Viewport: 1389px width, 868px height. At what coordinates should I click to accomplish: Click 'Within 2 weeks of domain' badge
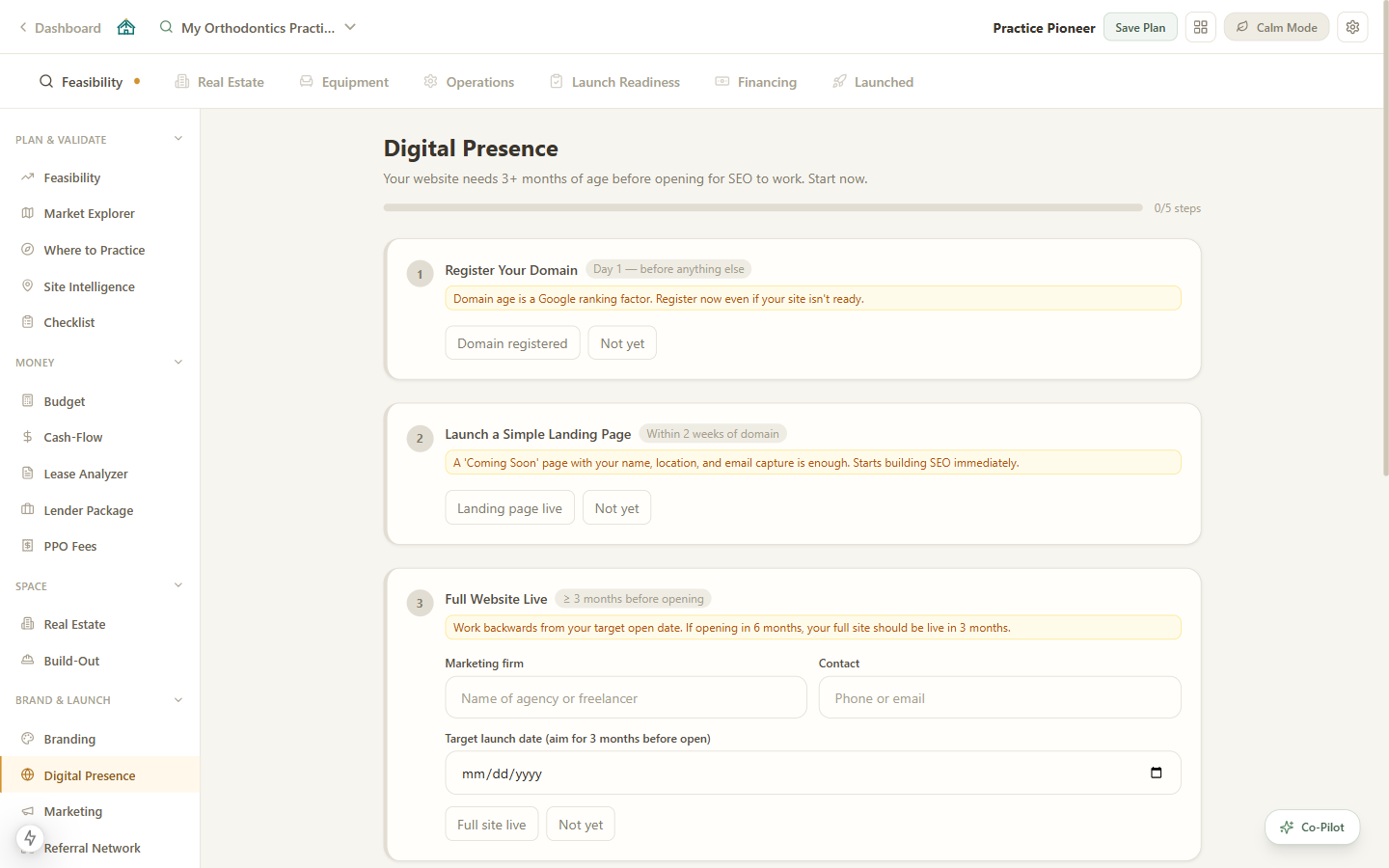[x=713, y=434]
